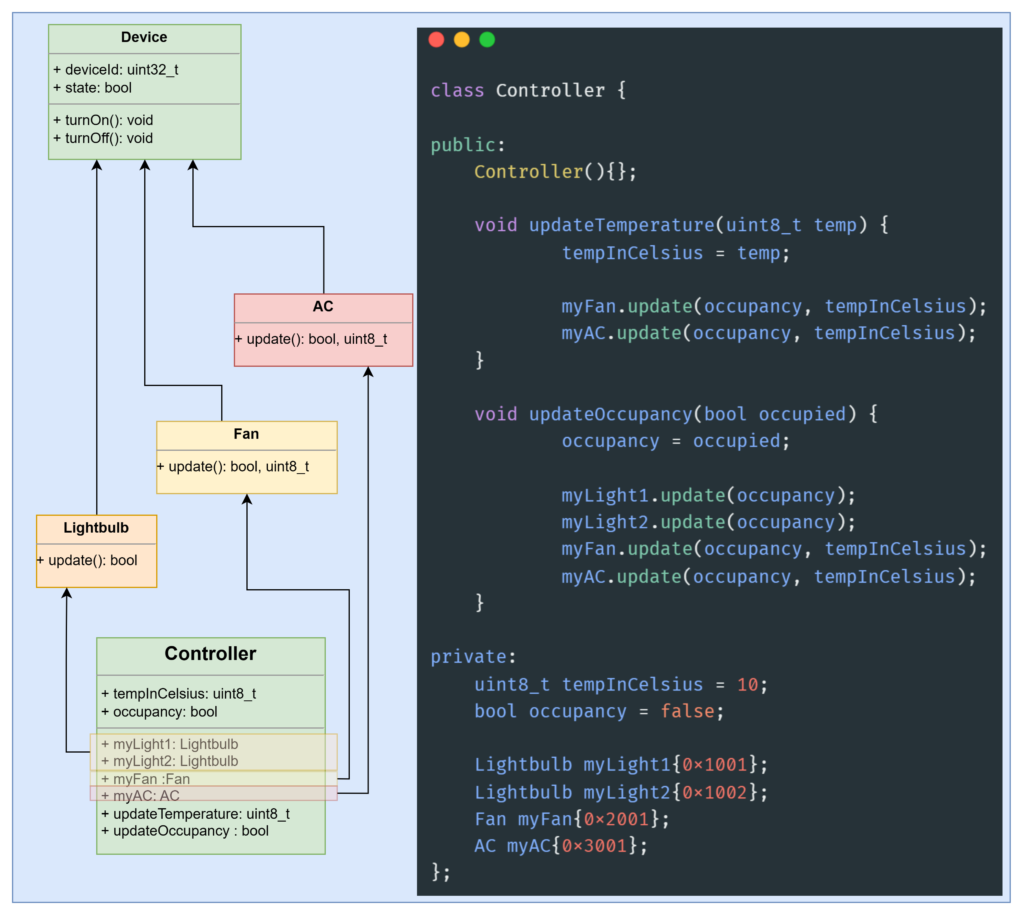Image resolution: width=1024 pixels, height=915 pixels.
Task: Click '+ turnOff(): void' method
Action: [103, 138]
